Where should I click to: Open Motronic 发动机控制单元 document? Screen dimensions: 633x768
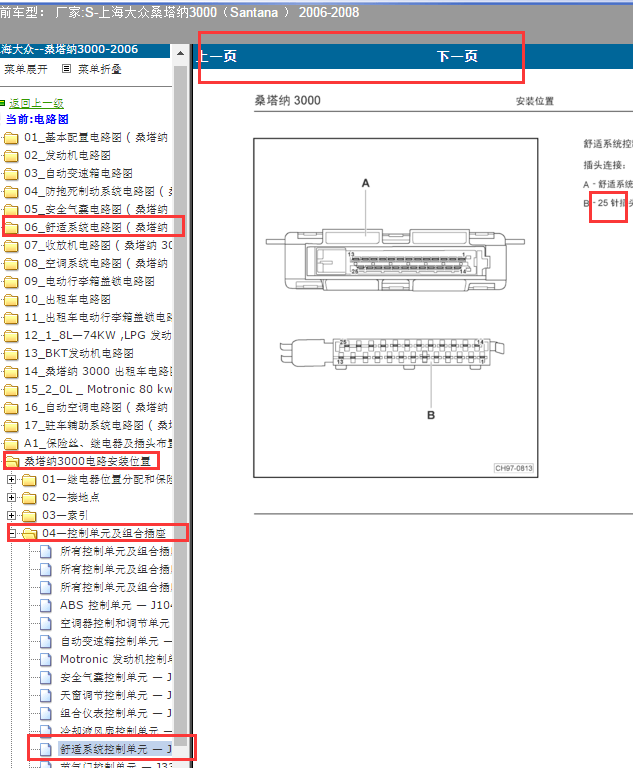[116, 660]
